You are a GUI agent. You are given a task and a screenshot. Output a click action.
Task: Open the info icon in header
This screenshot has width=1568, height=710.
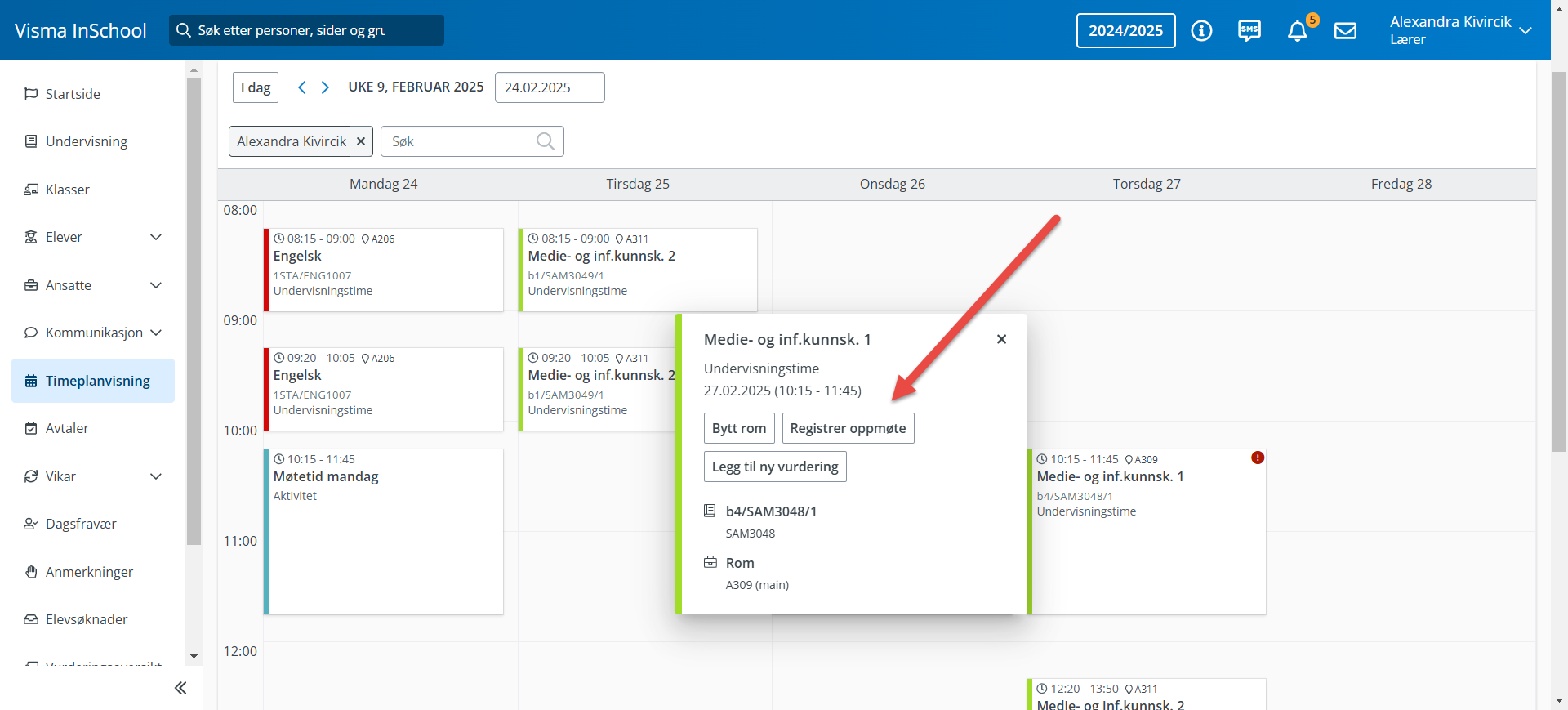[x=1201, y=31]
